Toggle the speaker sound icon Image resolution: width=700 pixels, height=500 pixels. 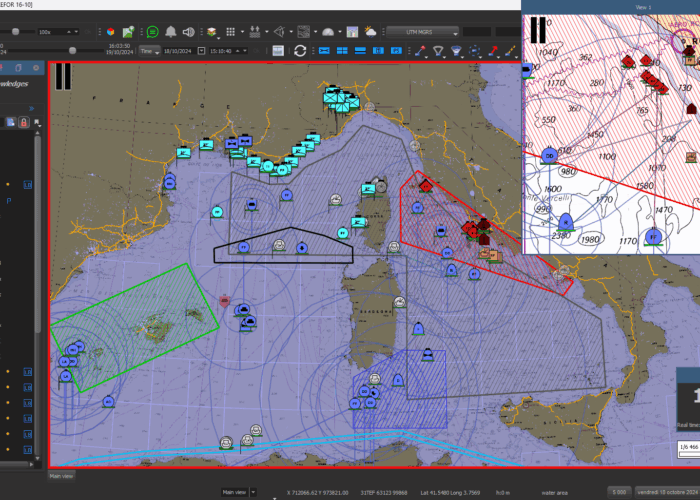click(x=188, y=32)
